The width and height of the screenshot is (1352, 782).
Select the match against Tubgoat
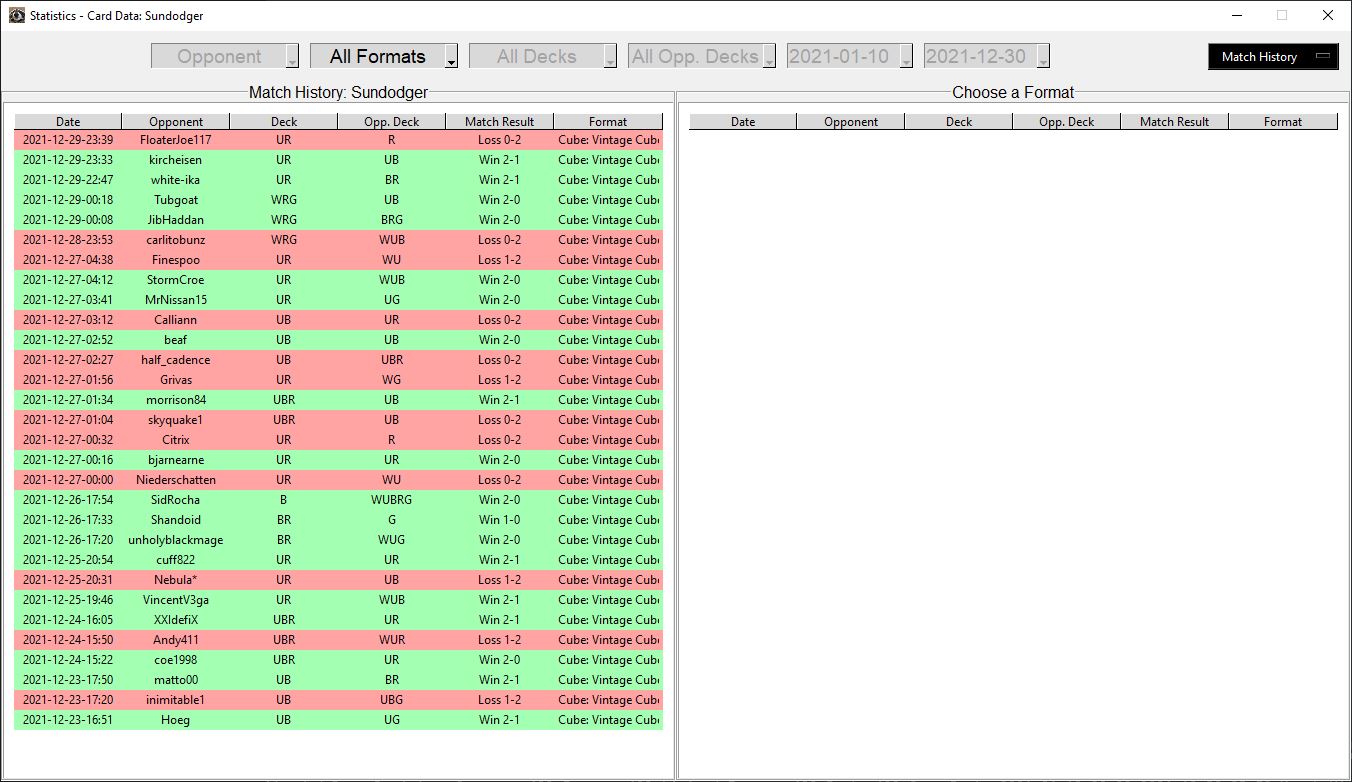tap(338, 200)
